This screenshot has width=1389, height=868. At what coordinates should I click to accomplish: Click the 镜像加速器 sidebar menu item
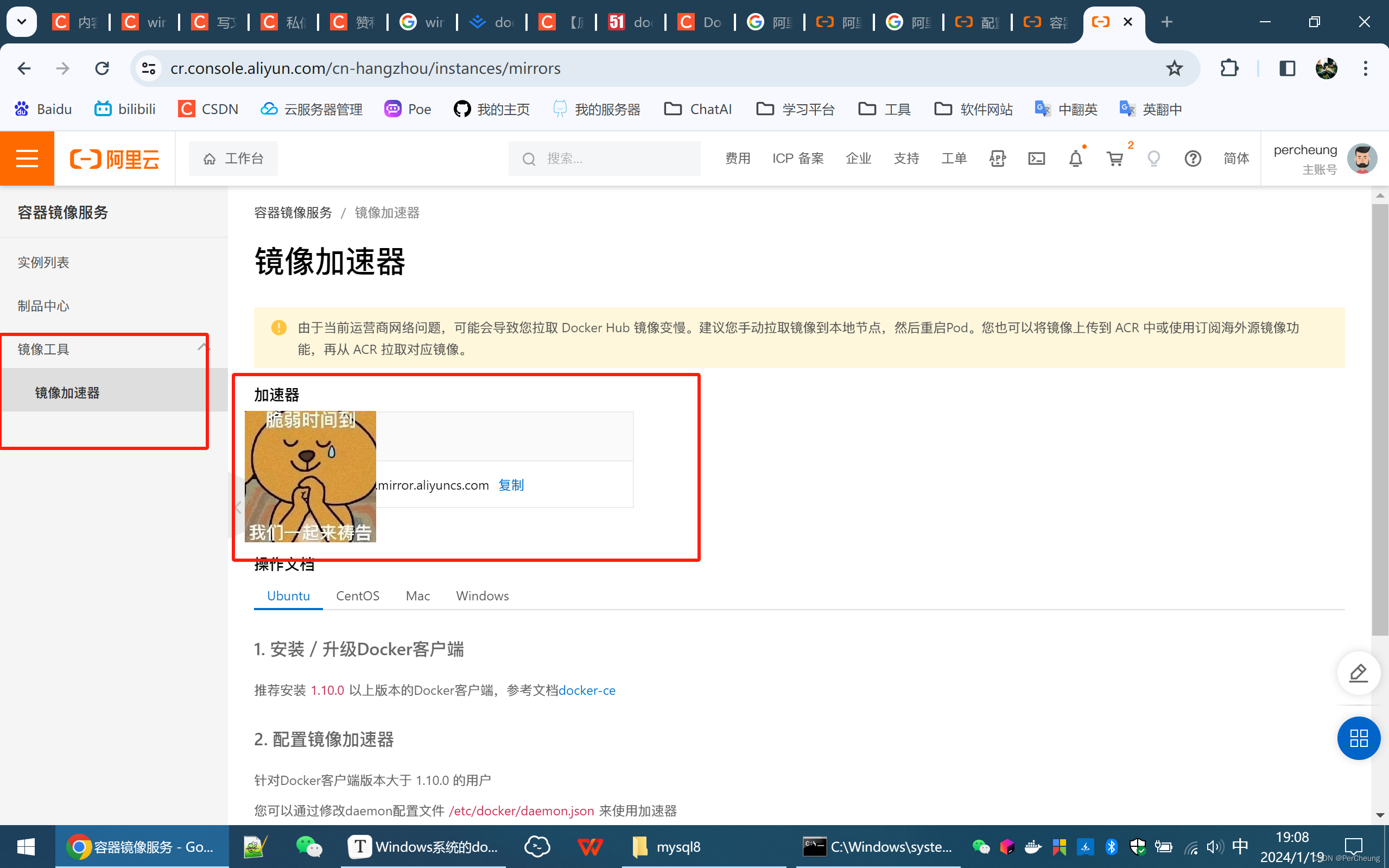(x=68, y=392)
